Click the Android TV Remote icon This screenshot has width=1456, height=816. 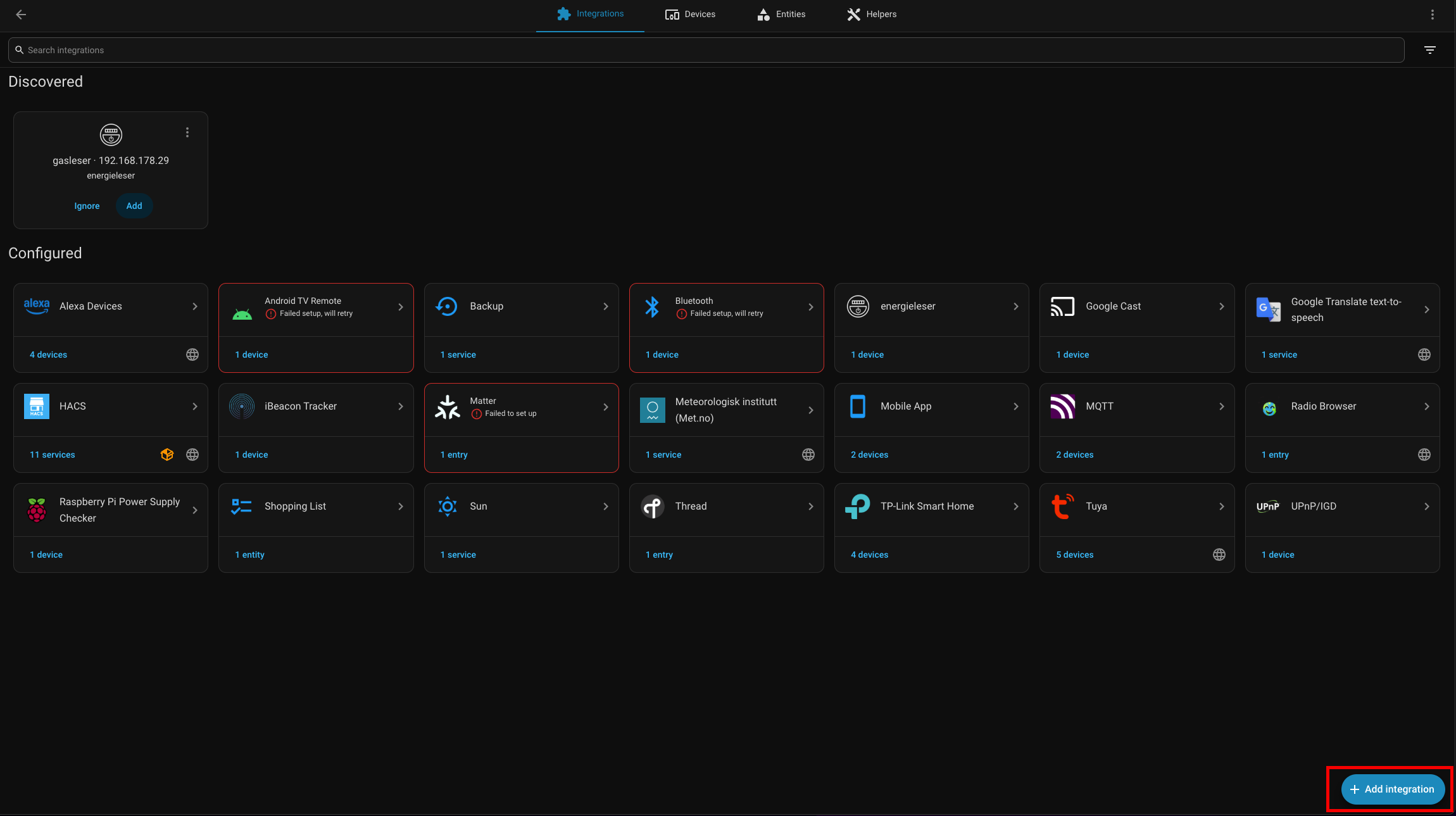(242, 314)
